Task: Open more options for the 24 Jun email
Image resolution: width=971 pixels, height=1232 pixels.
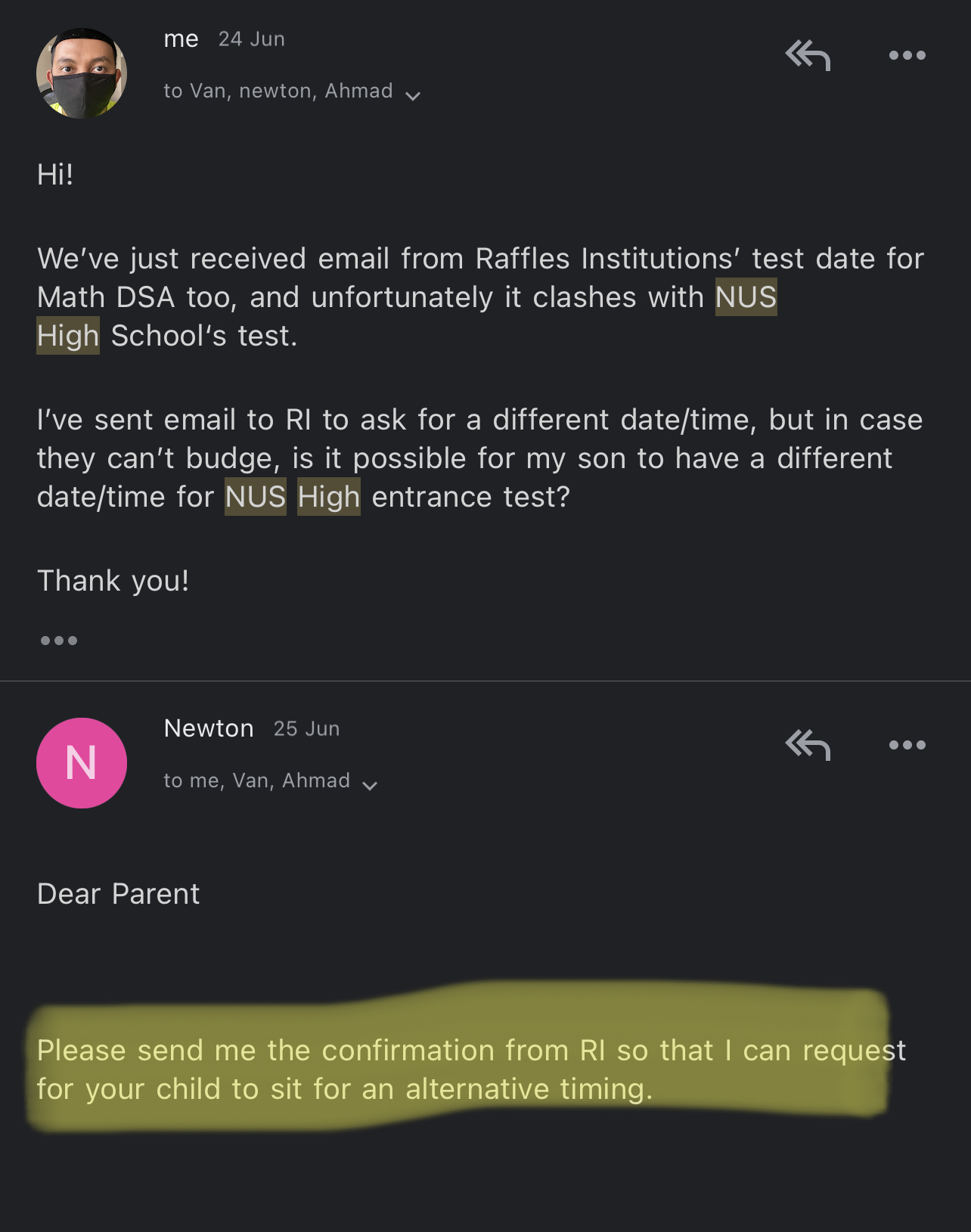Action: pyautogui.click(x=907, y=55)
